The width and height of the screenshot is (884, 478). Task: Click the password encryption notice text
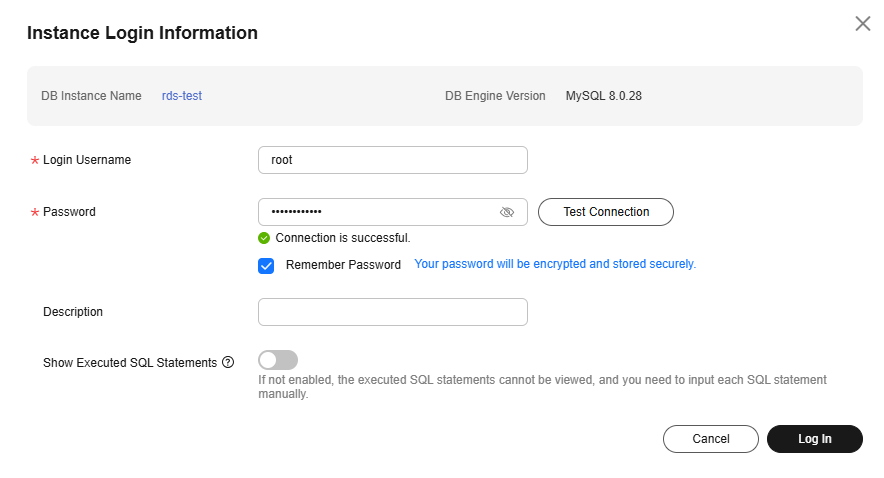point(555,264)
